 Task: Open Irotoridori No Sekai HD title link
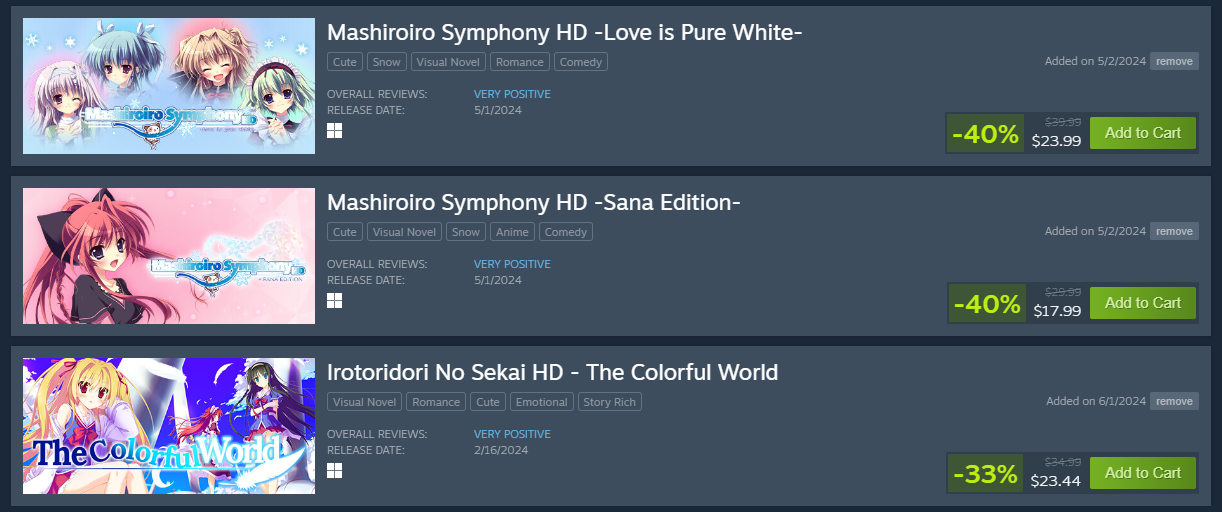pyautogui.click(x=552, y=373)
